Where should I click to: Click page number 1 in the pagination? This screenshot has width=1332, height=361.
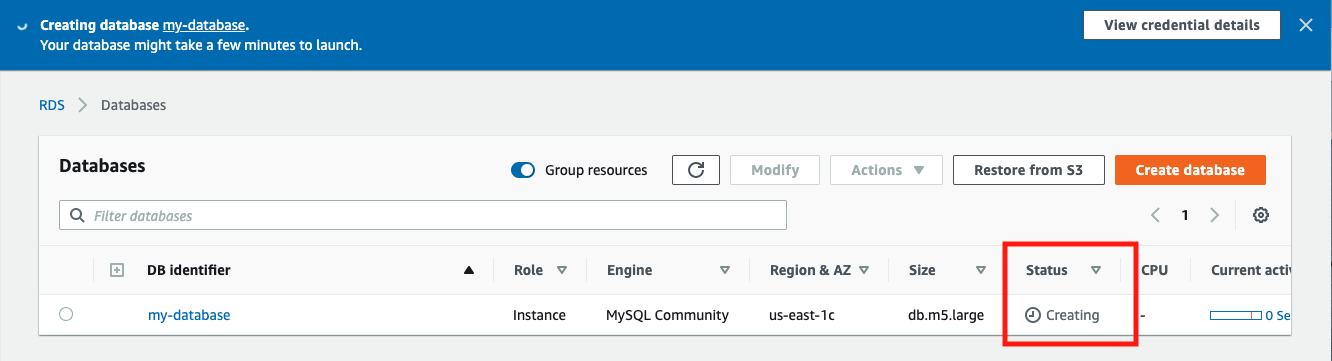tap(1185, 215)
